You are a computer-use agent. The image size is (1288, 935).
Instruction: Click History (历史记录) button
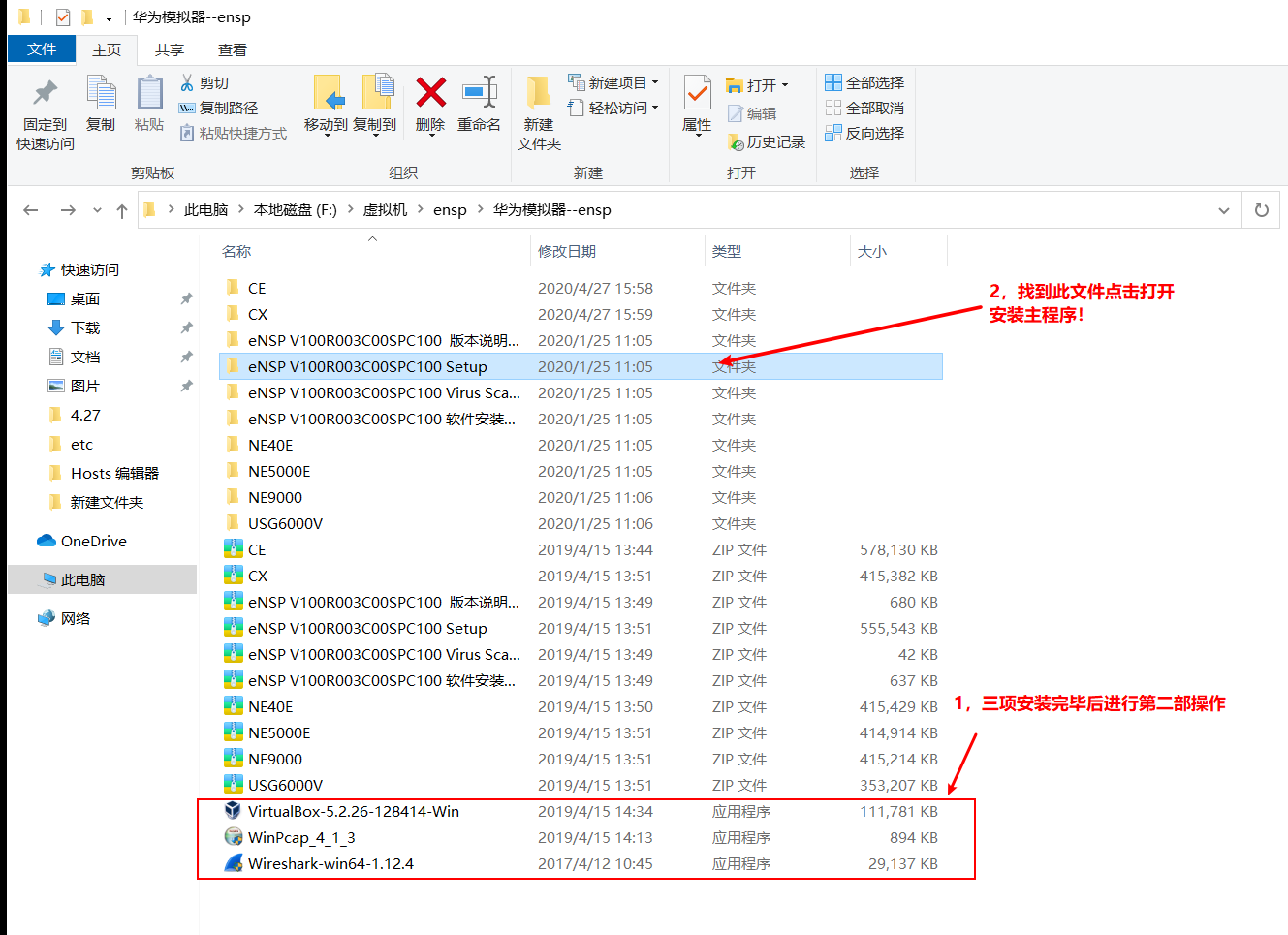click(767, 141)
